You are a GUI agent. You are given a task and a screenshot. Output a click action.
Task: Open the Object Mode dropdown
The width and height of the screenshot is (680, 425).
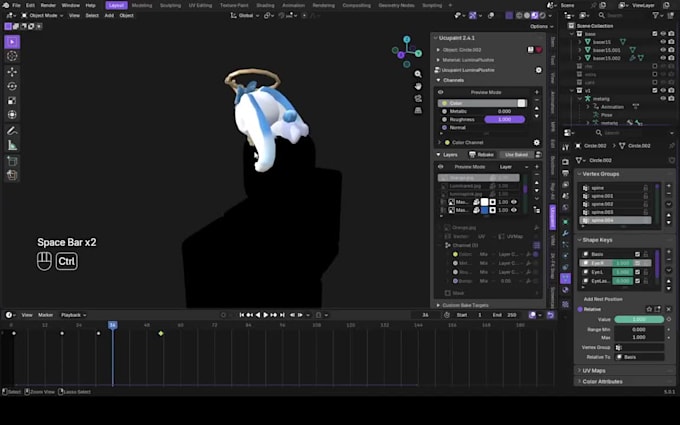pos(42,15)
